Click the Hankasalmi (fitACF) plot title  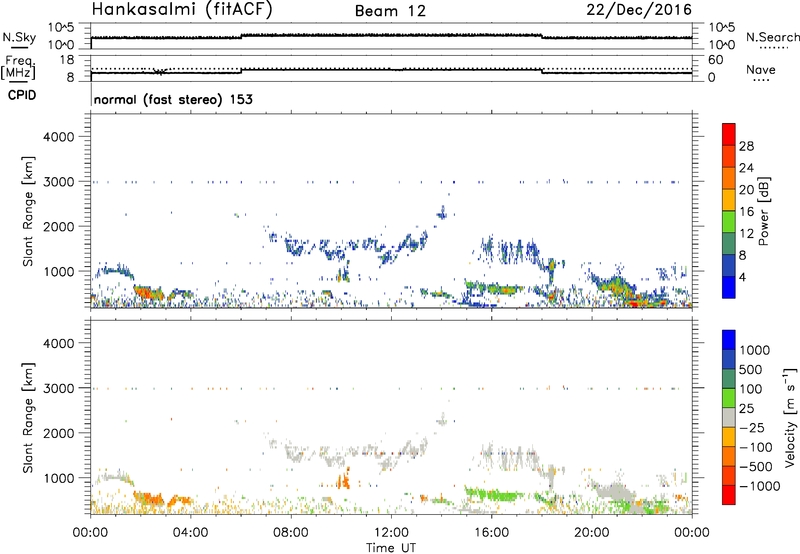point(182,10)
